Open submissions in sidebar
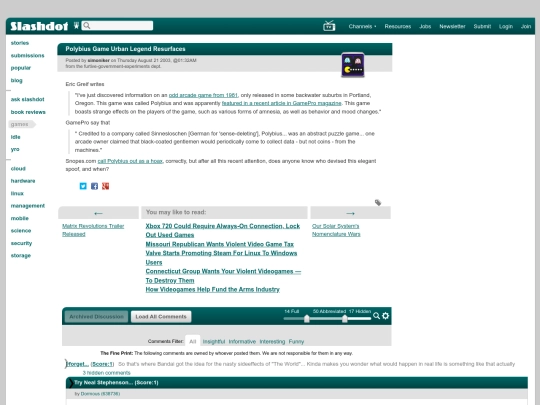 pyautogui.click(x=28, y=55)
